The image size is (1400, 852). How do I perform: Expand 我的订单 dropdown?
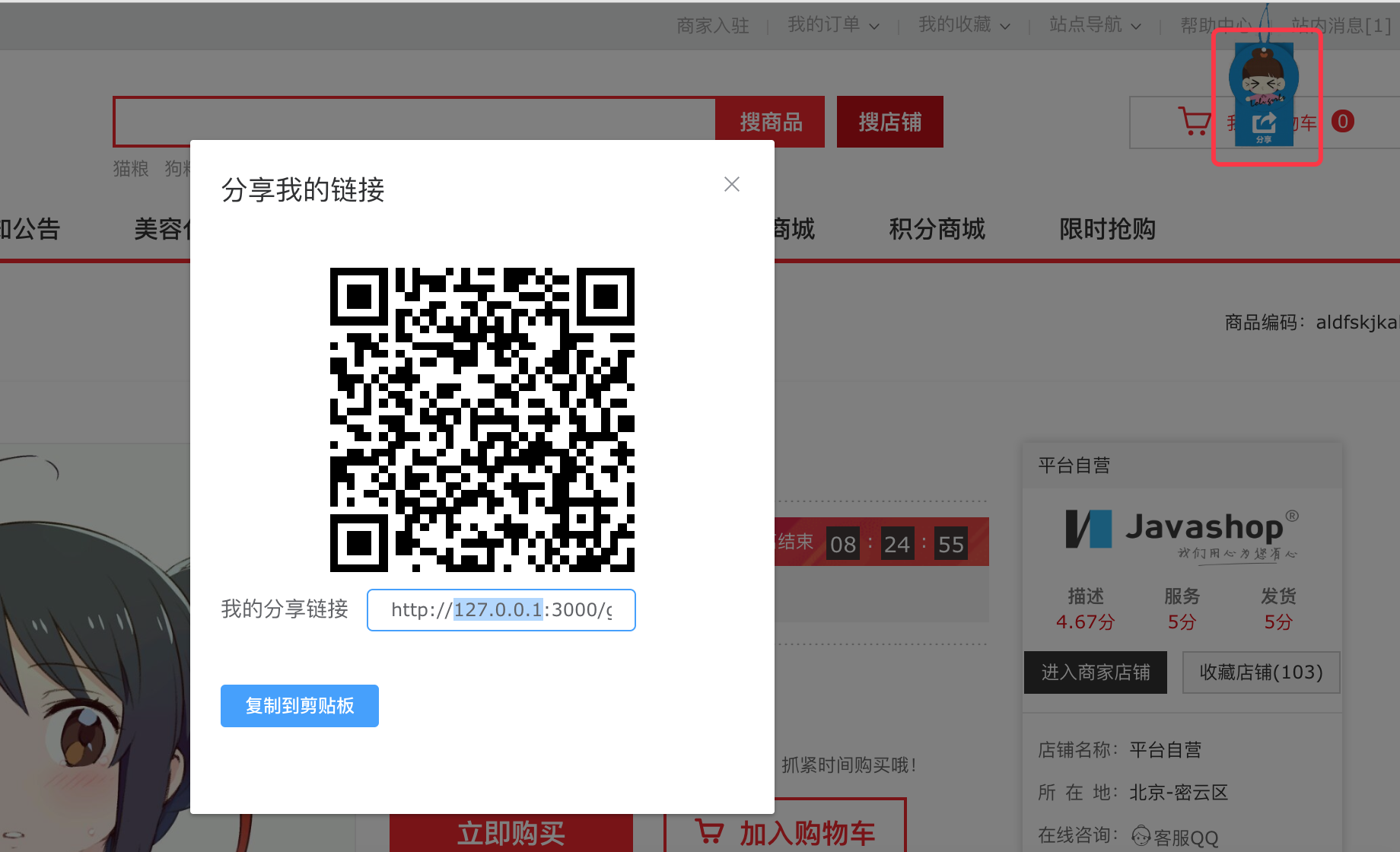coord(833,25)
